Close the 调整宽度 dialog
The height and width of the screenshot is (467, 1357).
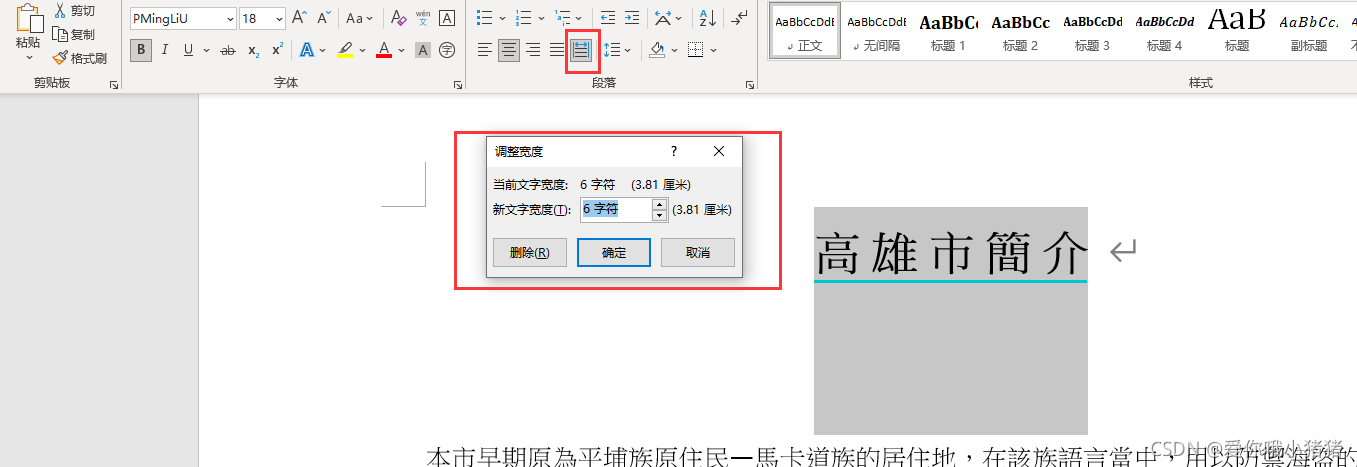tap(719, 151)
